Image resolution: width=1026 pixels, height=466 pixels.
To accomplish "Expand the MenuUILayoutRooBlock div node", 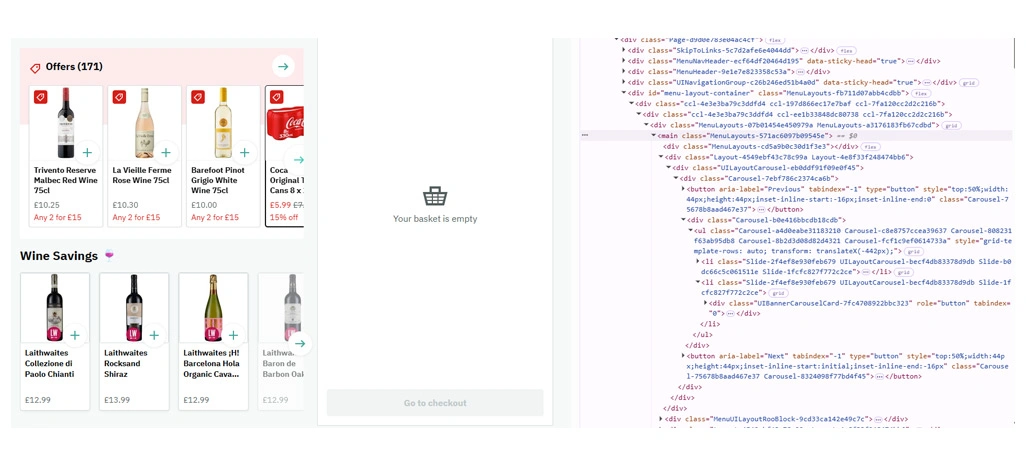I will point(661,419).
